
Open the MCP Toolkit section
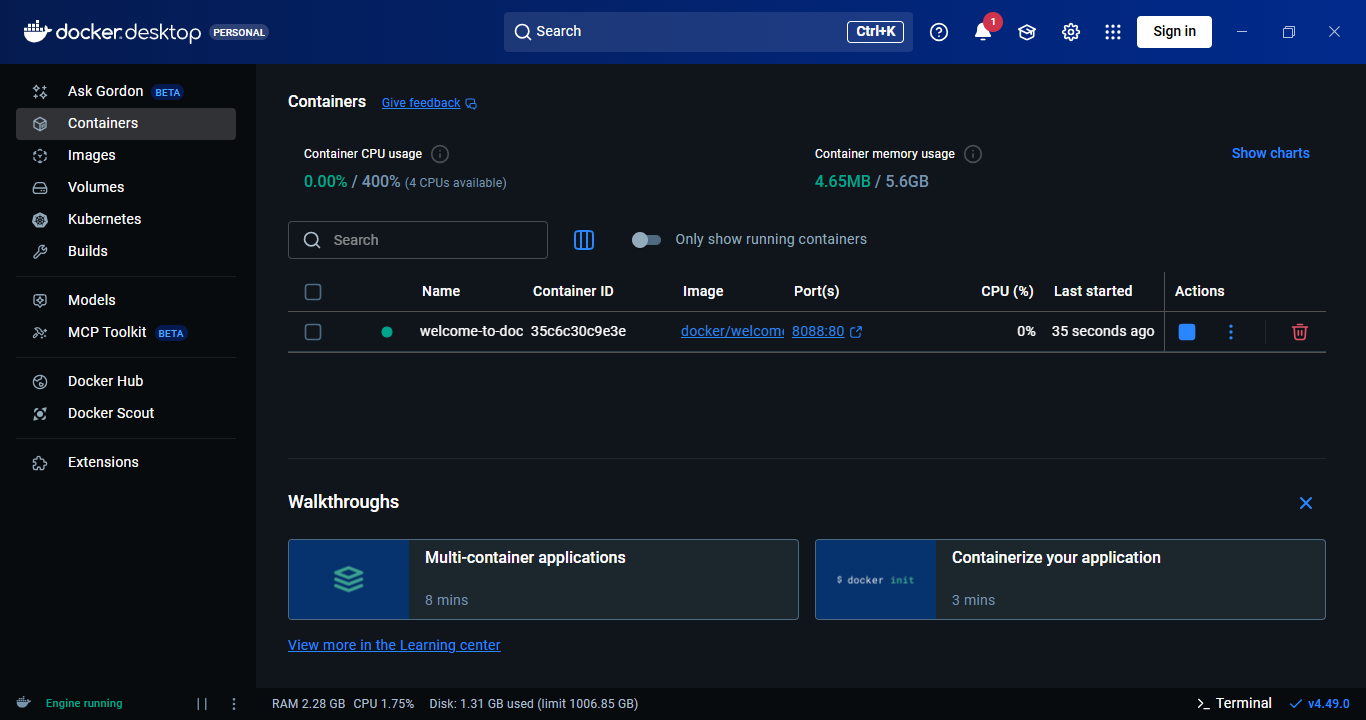105,331
